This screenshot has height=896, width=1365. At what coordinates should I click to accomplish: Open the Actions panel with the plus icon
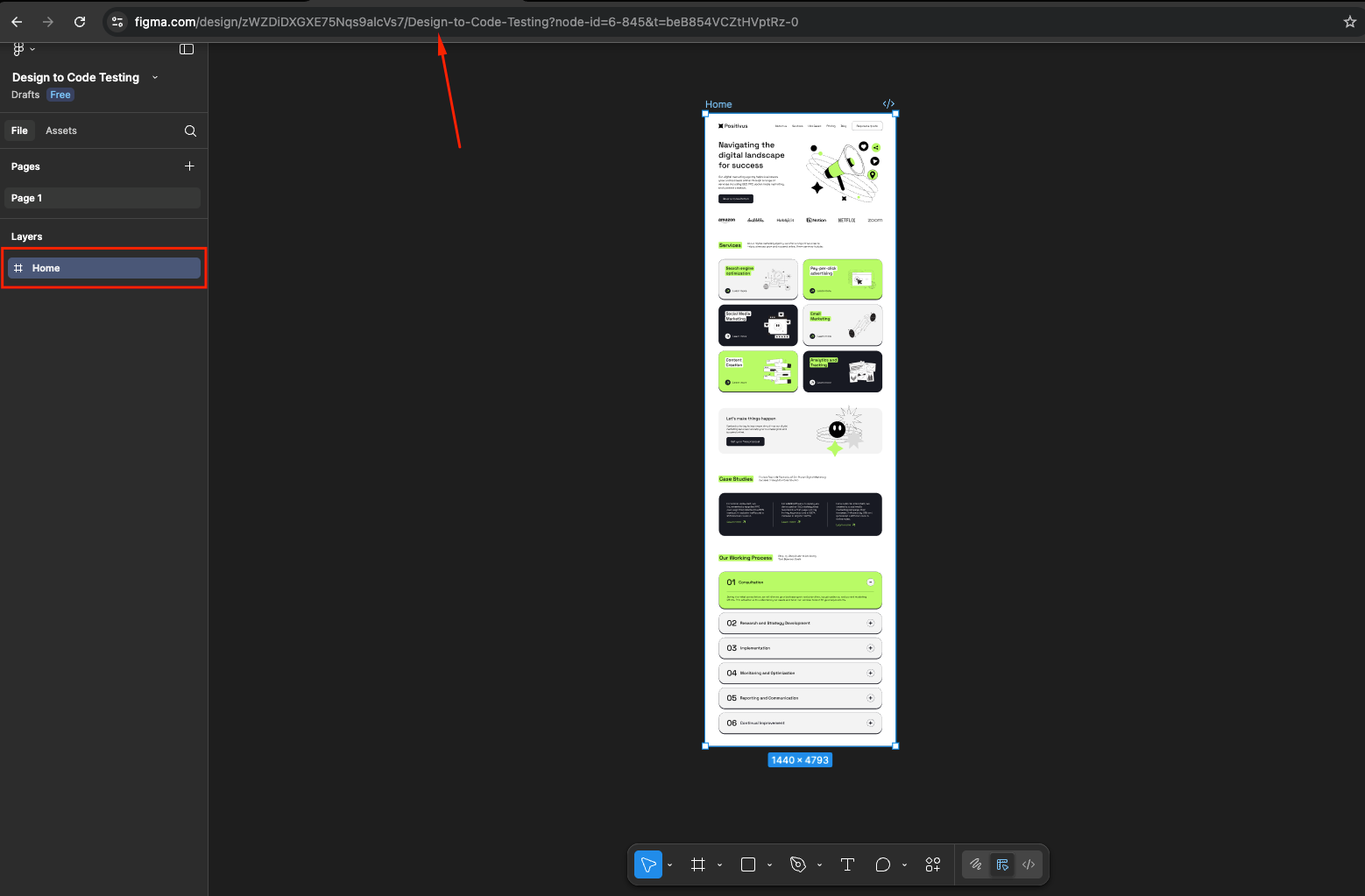coord(932,864)
